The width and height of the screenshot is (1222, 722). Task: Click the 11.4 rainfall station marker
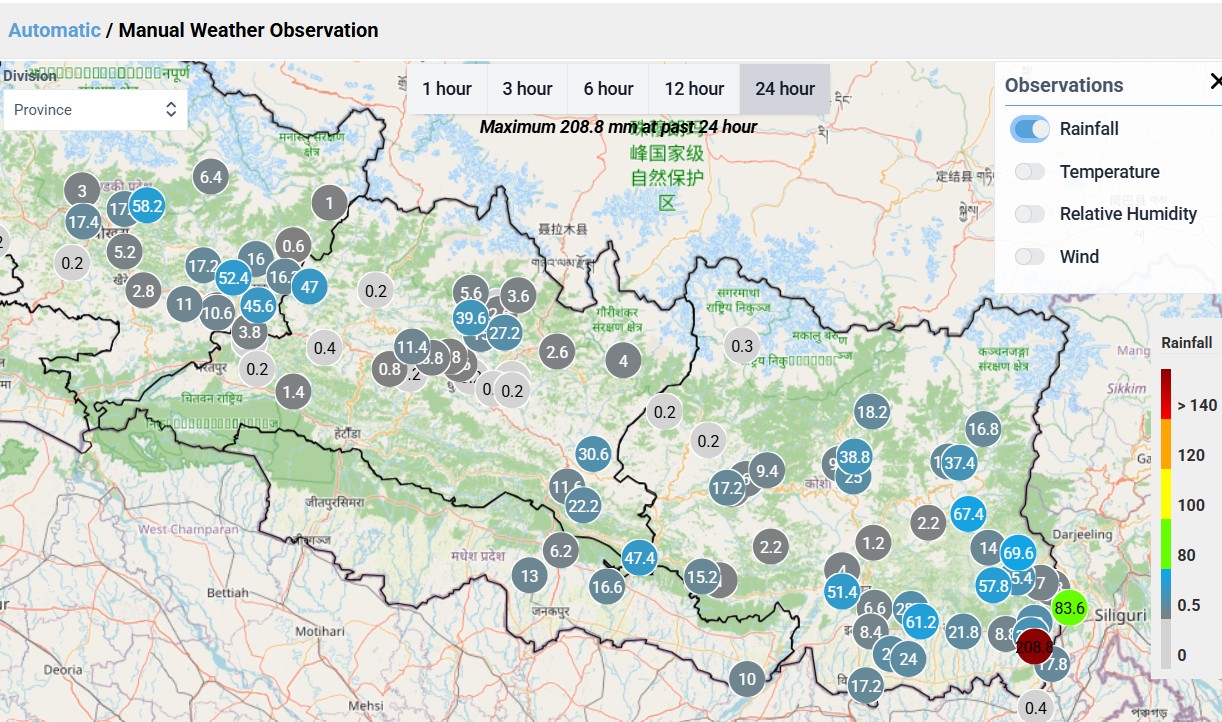click(x=412, y=347)
